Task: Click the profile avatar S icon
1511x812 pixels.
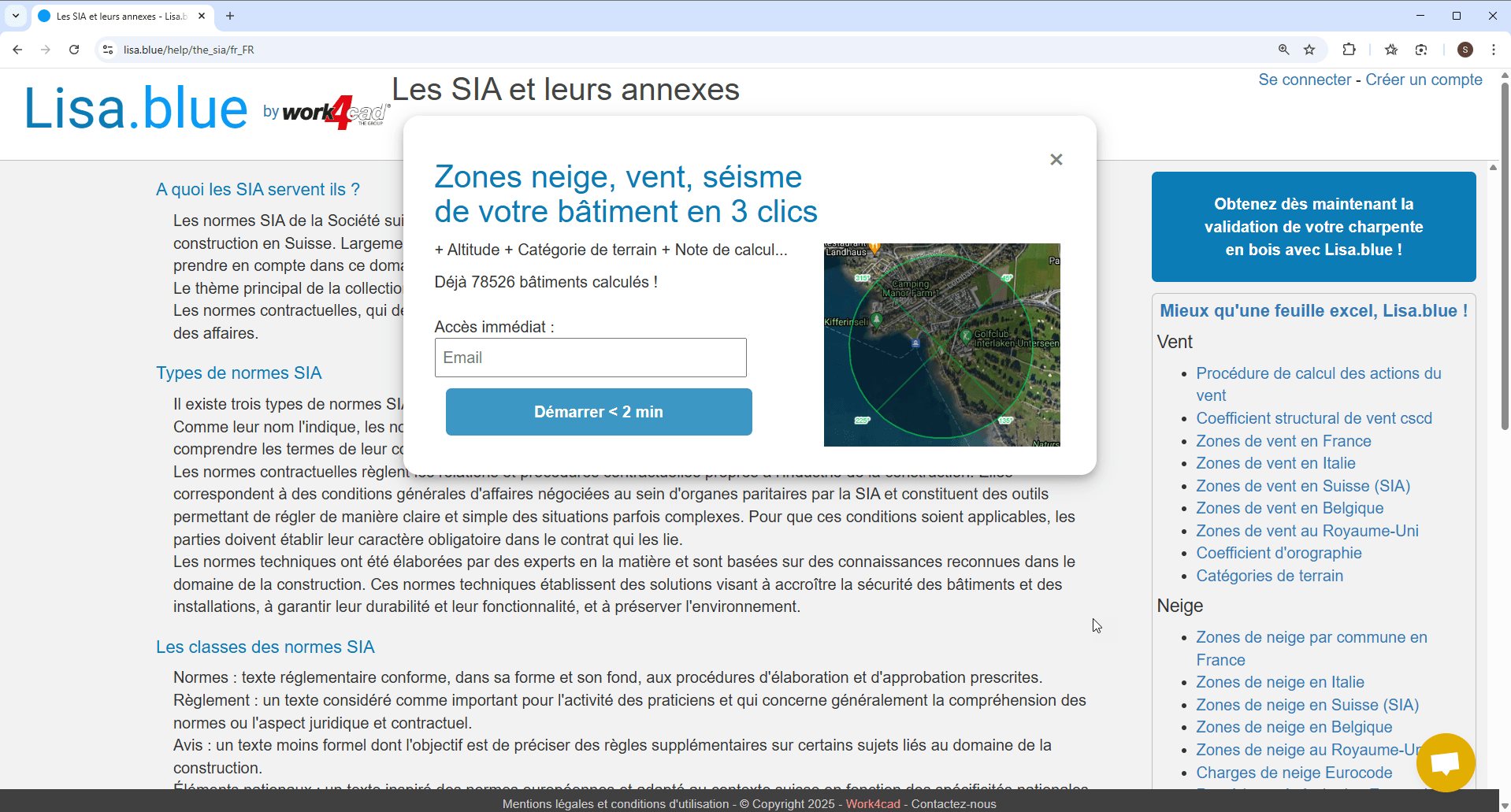Action: click(x=1465, y=50)
